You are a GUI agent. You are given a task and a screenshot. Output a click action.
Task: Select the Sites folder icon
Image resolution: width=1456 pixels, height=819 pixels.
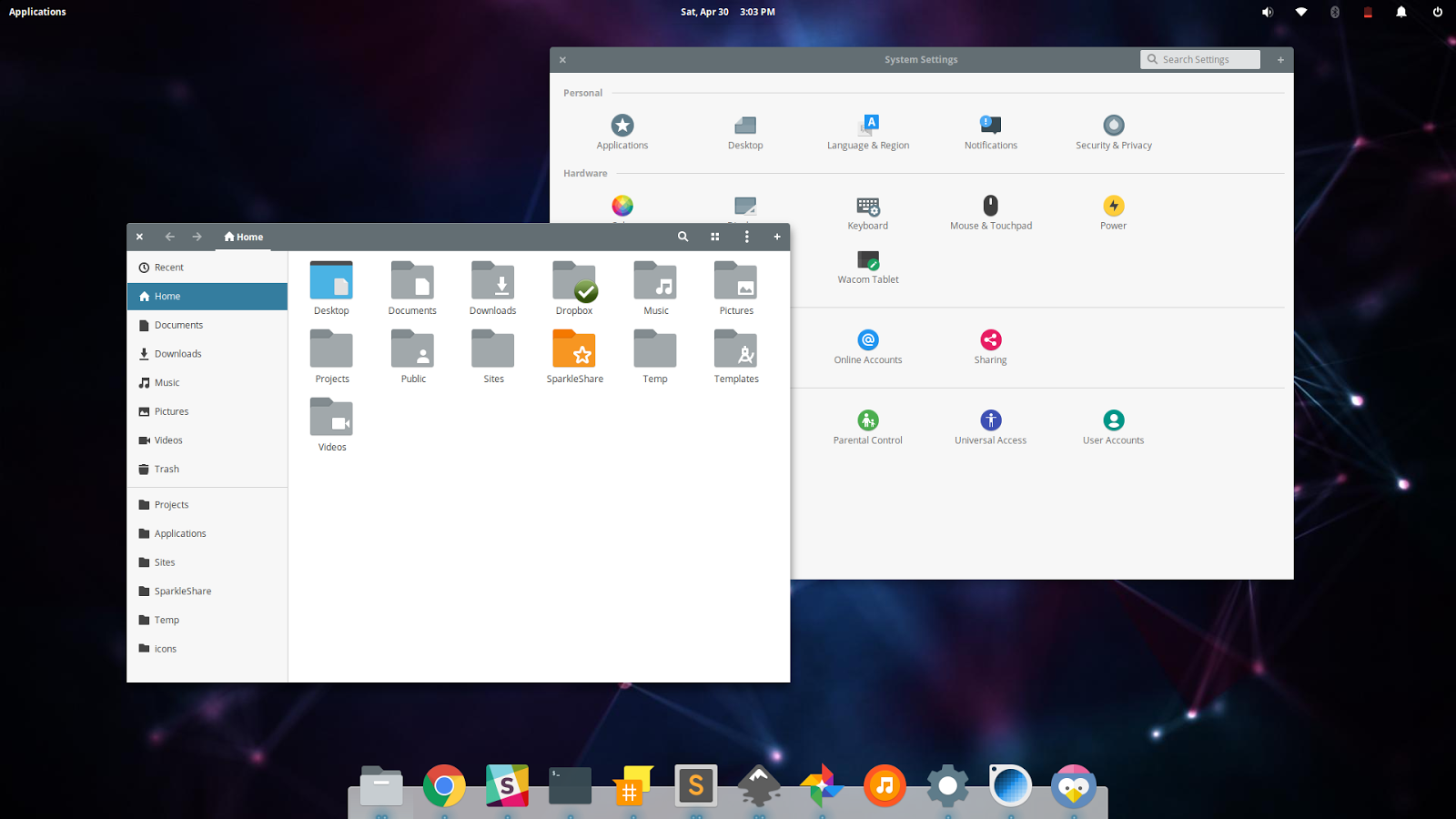493,349
